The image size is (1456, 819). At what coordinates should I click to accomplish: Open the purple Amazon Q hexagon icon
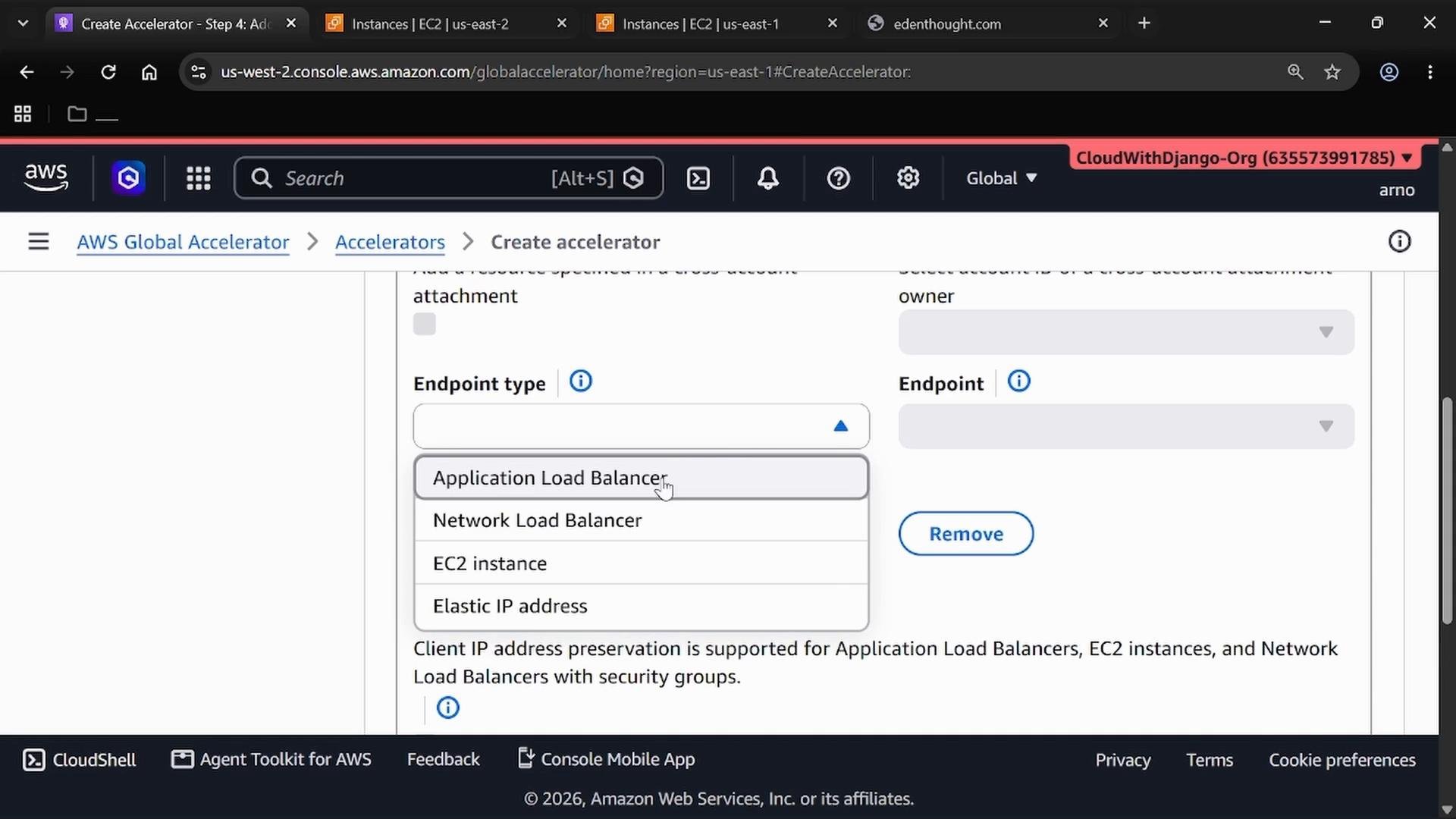[129, 178]
